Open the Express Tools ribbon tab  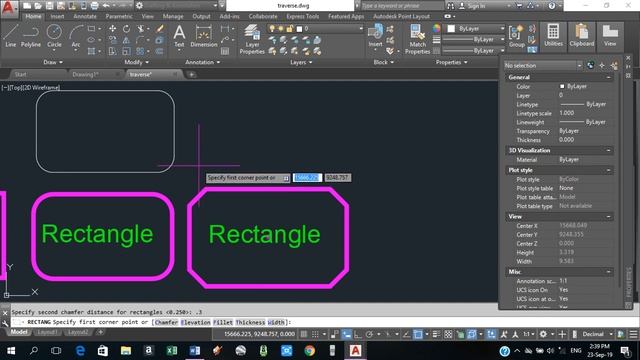coord(302,16)
